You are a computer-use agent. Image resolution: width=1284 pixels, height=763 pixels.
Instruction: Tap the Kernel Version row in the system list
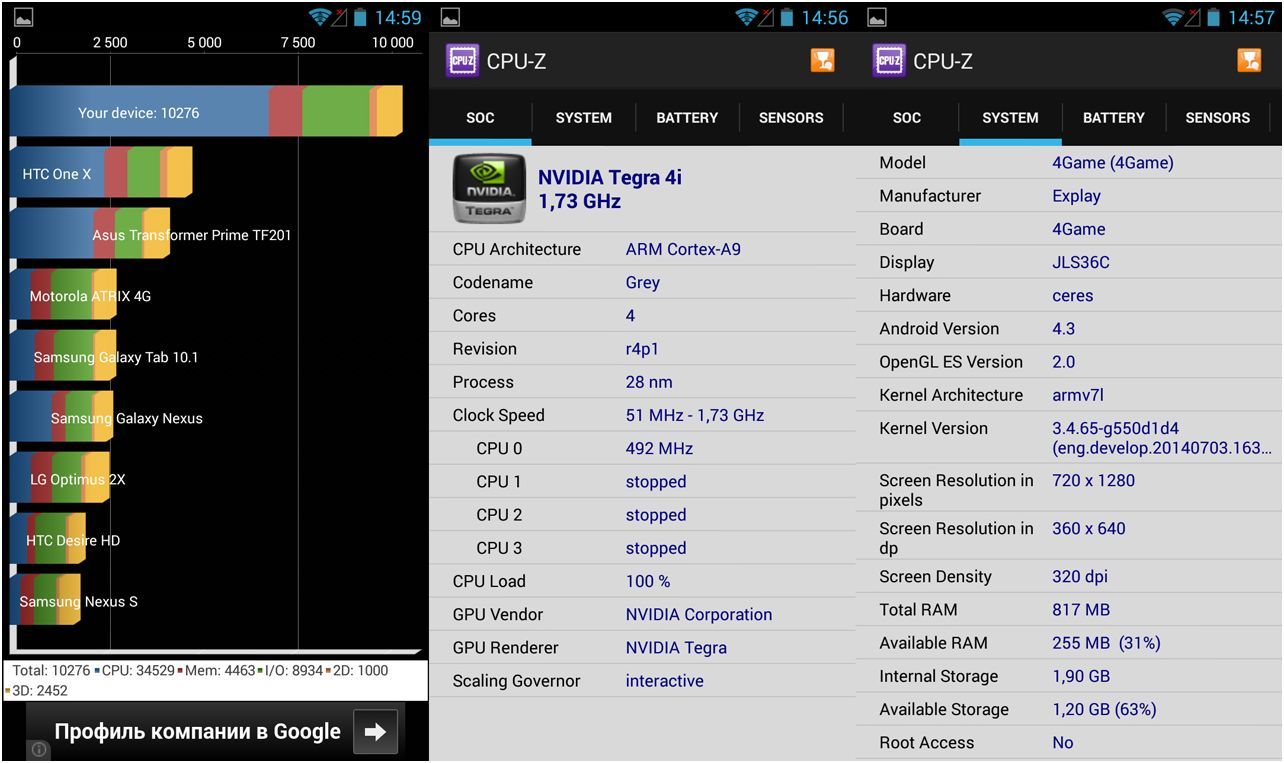tap(1068, 438)
